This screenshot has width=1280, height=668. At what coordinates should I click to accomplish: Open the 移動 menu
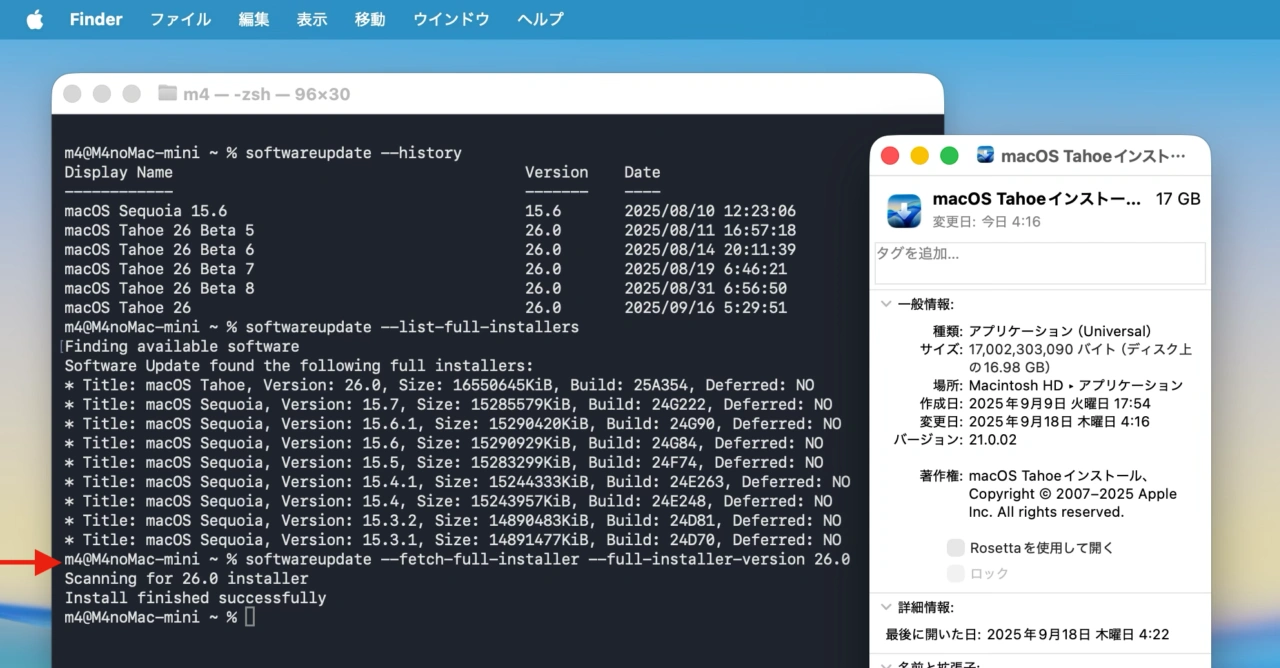coord(369,19)
